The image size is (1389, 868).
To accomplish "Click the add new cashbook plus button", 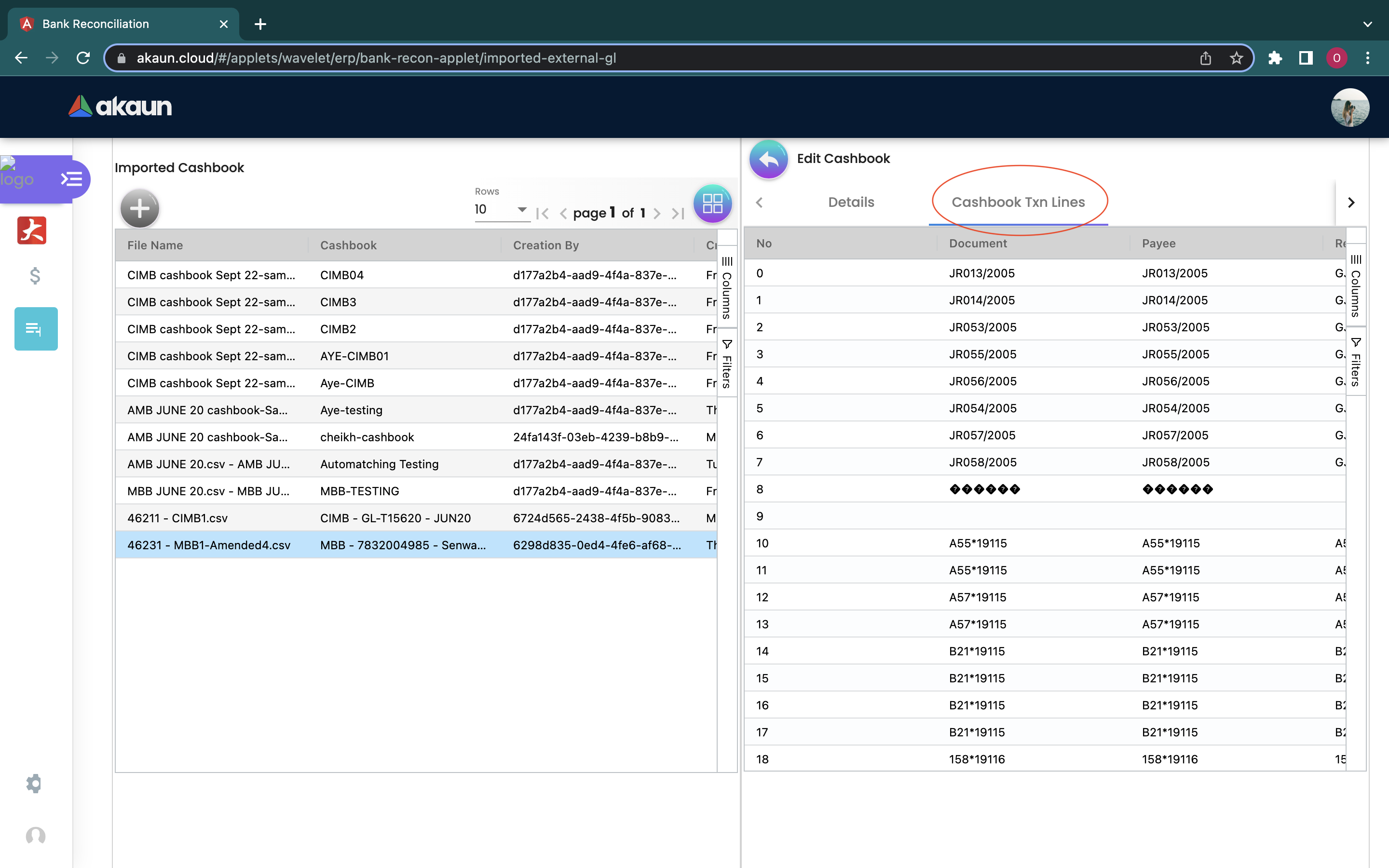I will (139, 208).
